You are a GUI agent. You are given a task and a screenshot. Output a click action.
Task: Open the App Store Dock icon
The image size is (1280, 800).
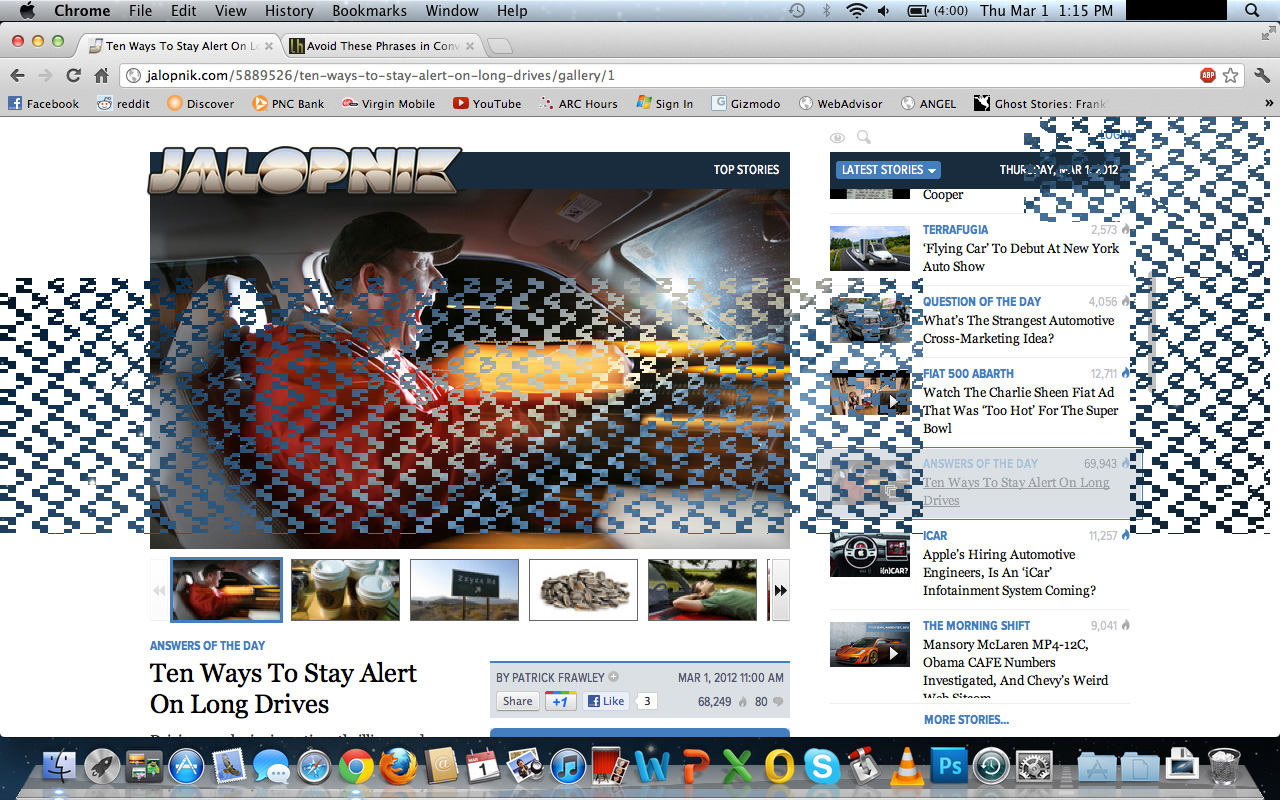tap(186, 767)
